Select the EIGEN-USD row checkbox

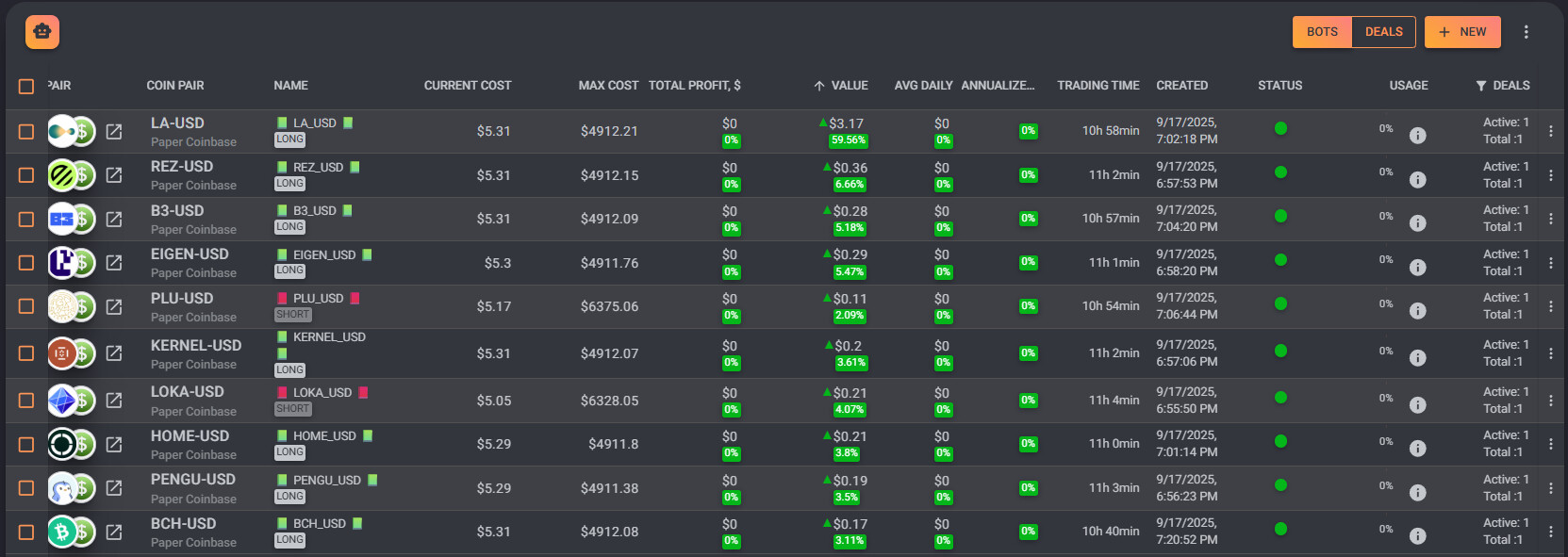coord(26,263)
